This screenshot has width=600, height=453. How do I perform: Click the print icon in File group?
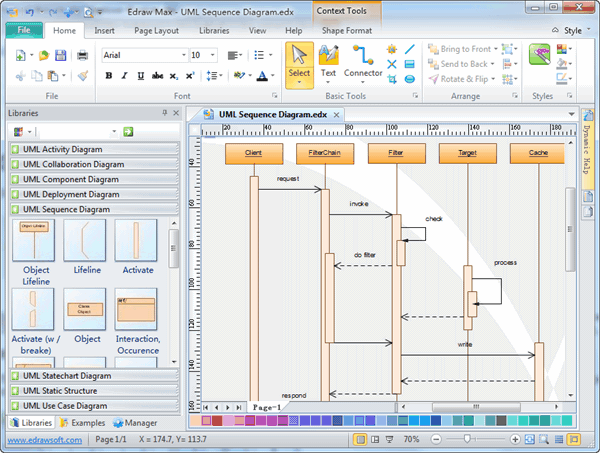click(83, 55)
